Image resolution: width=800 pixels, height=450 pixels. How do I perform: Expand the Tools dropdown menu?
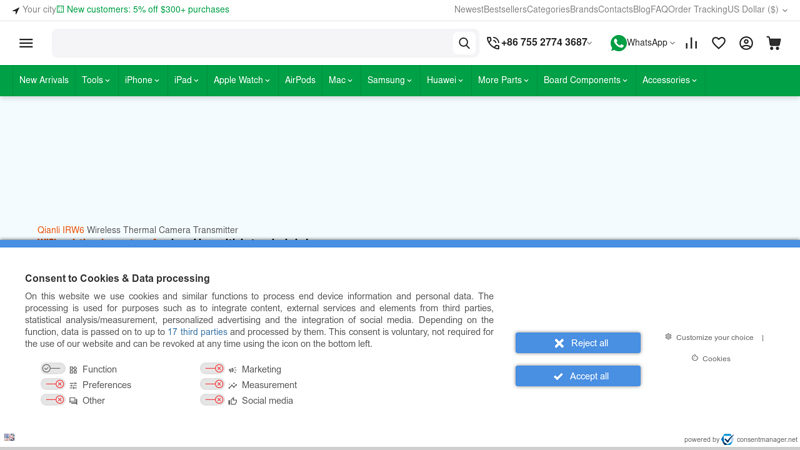(x=96, y=80)
